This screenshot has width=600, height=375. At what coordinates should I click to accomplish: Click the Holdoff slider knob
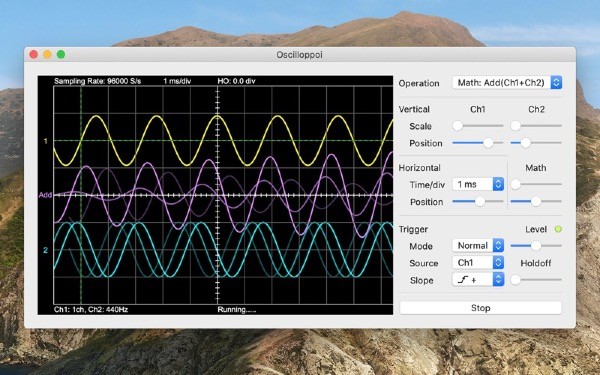click(x=516, y=280)
